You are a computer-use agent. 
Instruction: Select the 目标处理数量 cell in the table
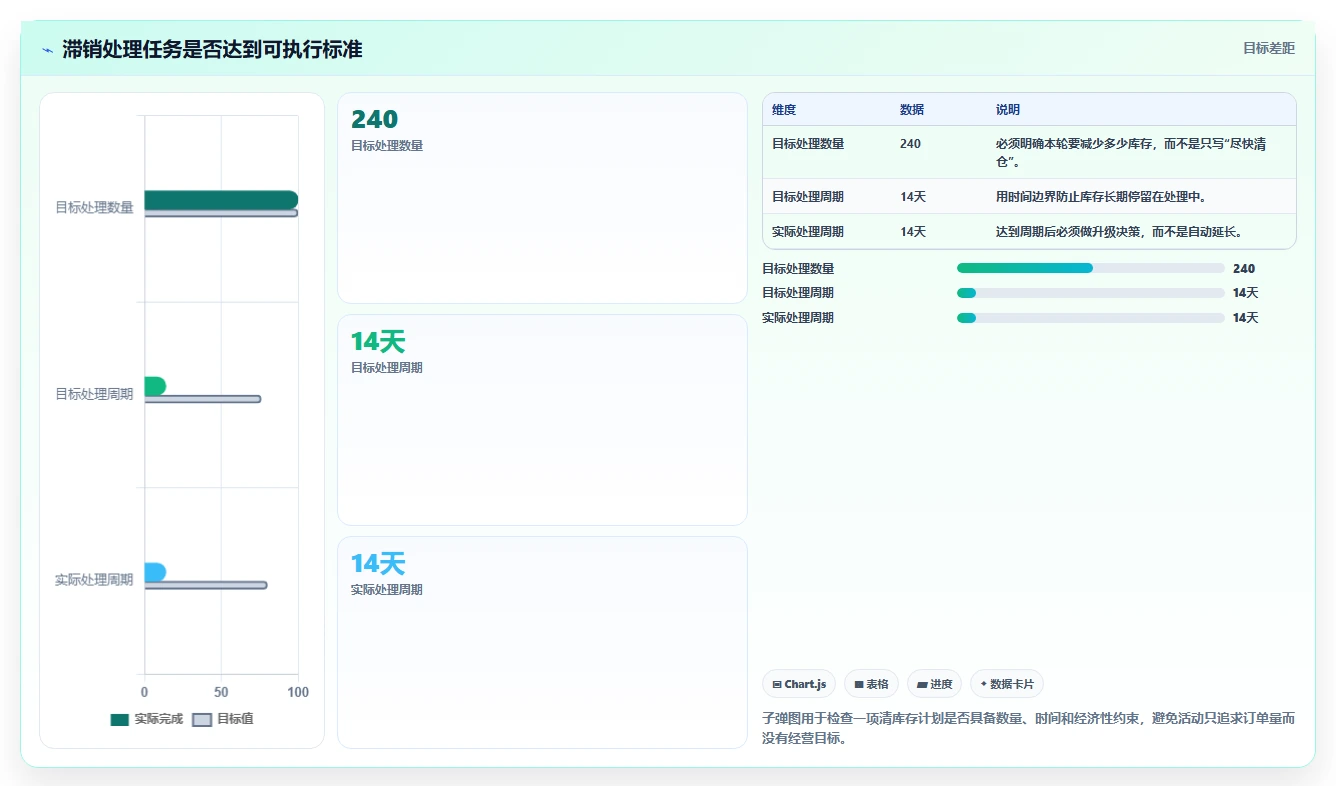pos(808,144)
